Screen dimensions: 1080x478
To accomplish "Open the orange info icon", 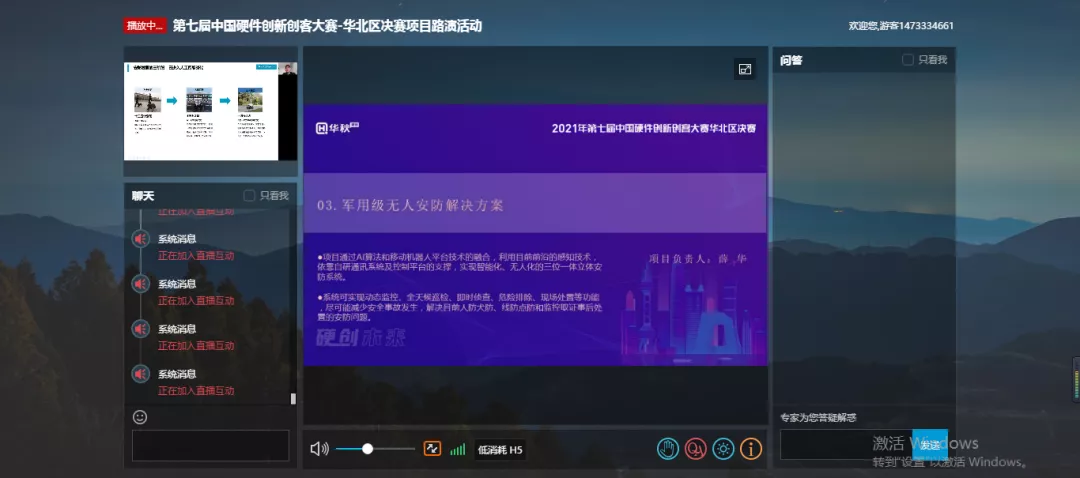I will 751,449.
